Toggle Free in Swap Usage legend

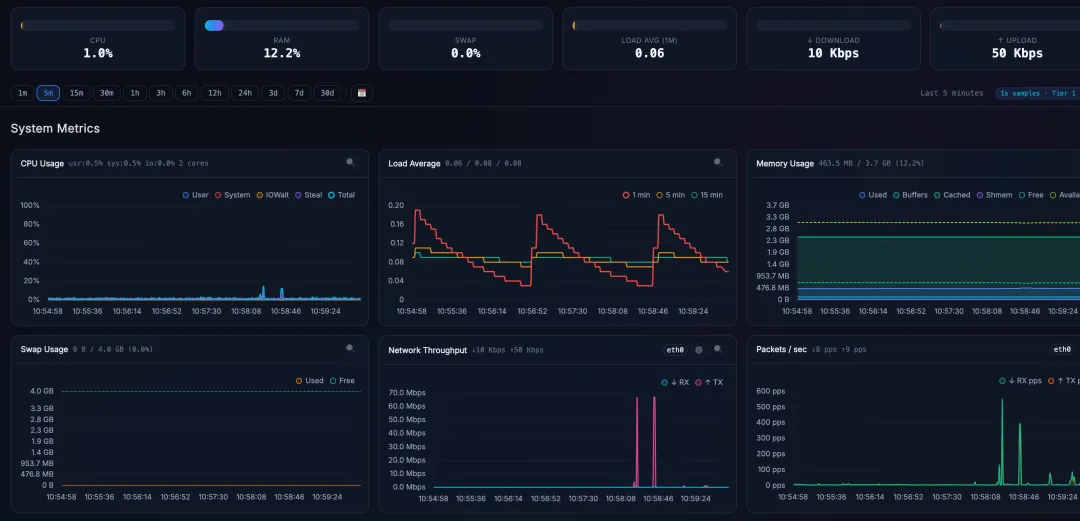pyautogui.click(x=342, y=380)
